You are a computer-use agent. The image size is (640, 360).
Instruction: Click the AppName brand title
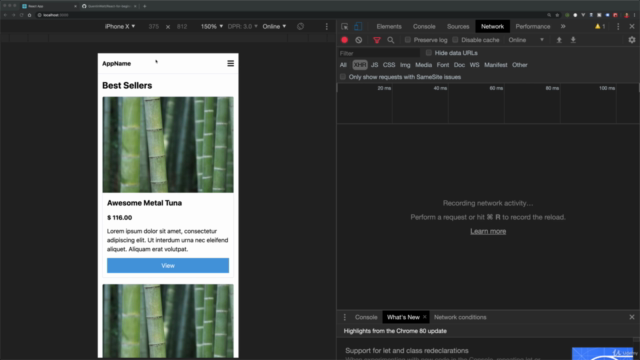click(117, 64)
